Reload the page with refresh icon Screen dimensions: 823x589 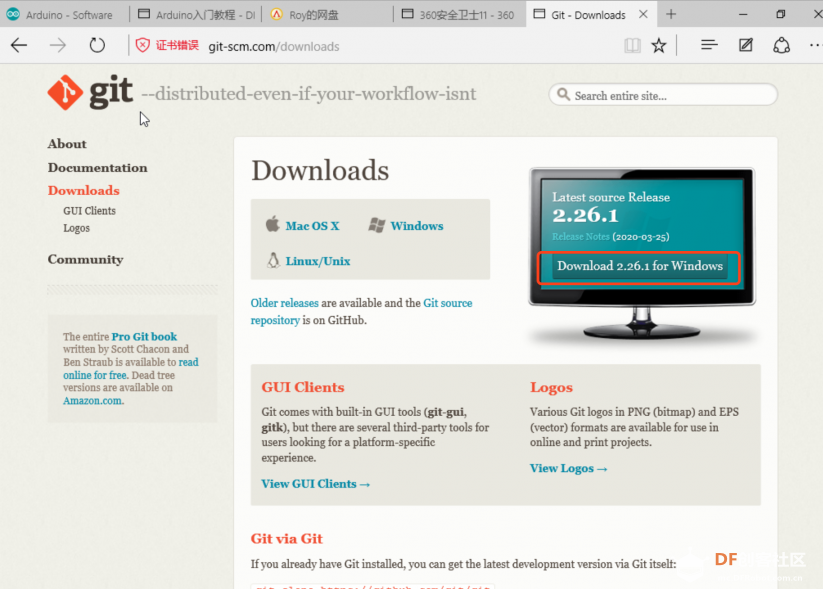click(97, 46)
